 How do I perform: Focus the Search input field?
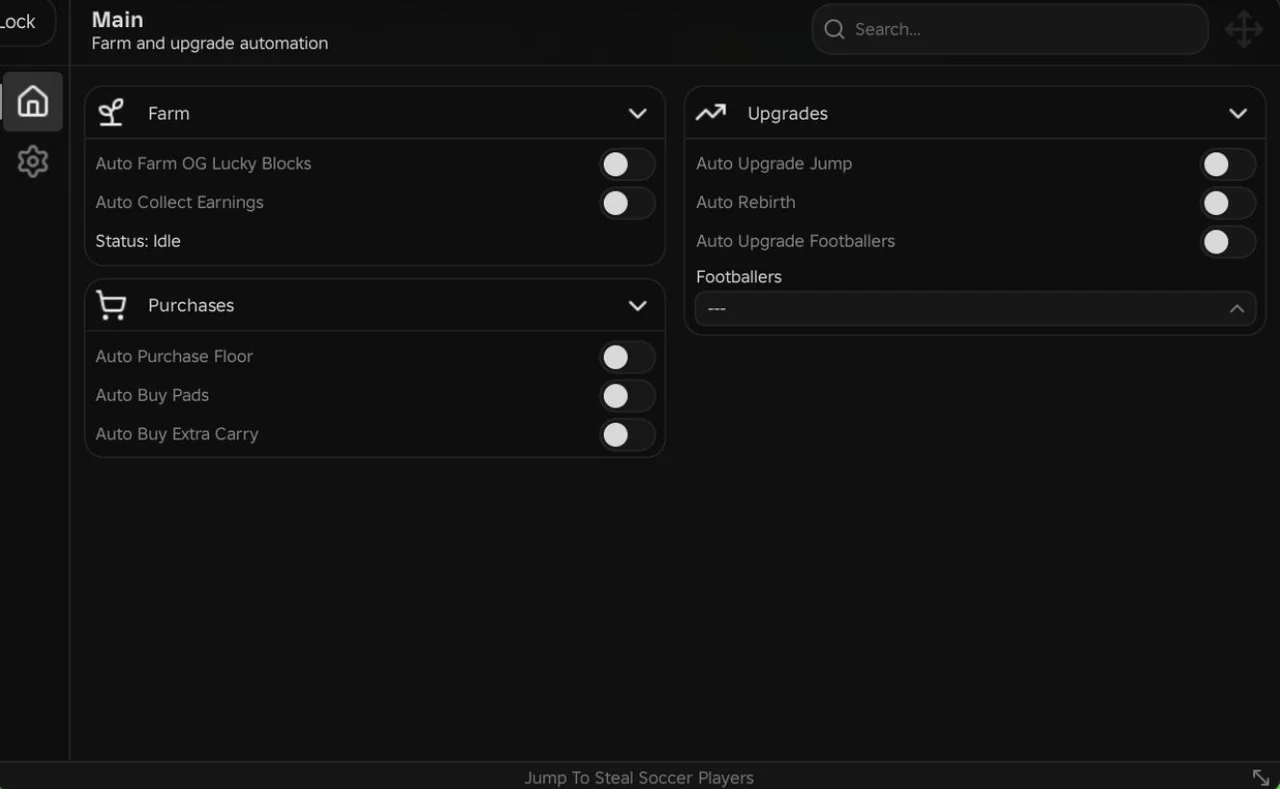pyautogui.click(x=1010, y=30)
